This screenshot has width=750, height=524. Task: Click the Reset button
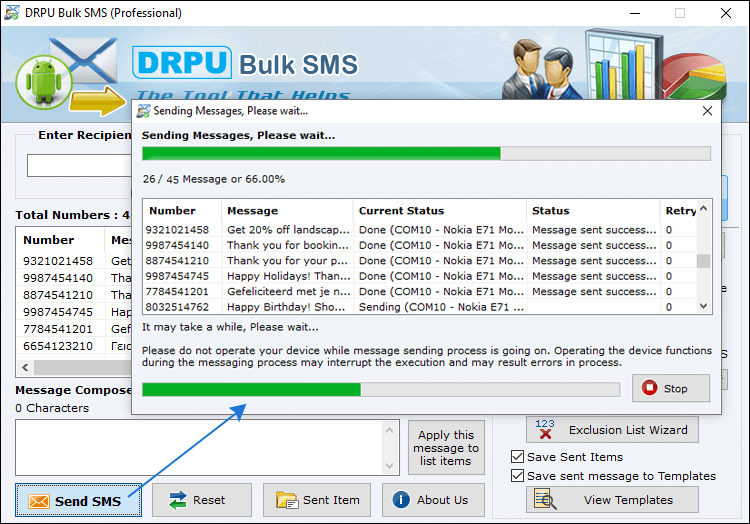click(x=202, y=500)
